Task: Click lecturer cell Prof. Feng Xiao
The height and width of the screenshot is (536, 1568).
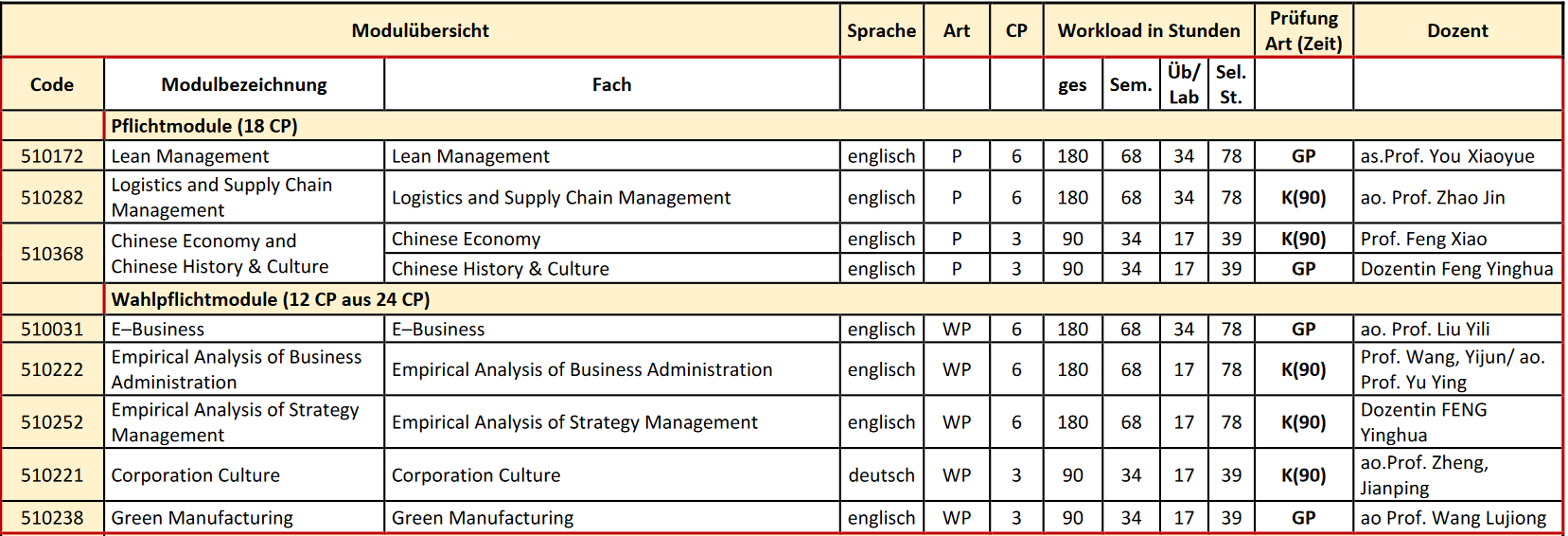Action: click(1423, 239)
